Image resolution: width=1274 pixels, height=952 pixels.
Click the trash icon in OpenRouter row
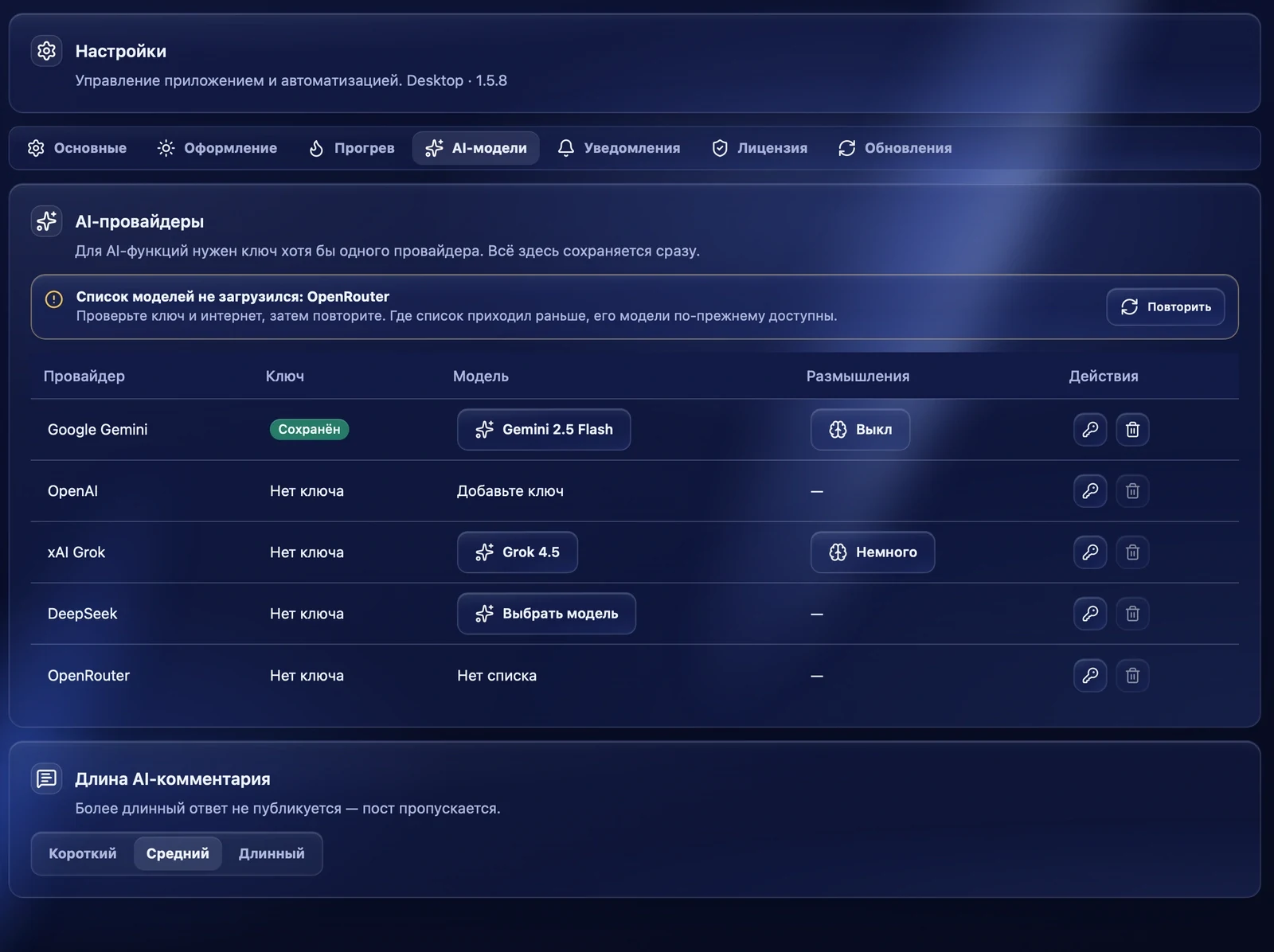[1132, 676]
